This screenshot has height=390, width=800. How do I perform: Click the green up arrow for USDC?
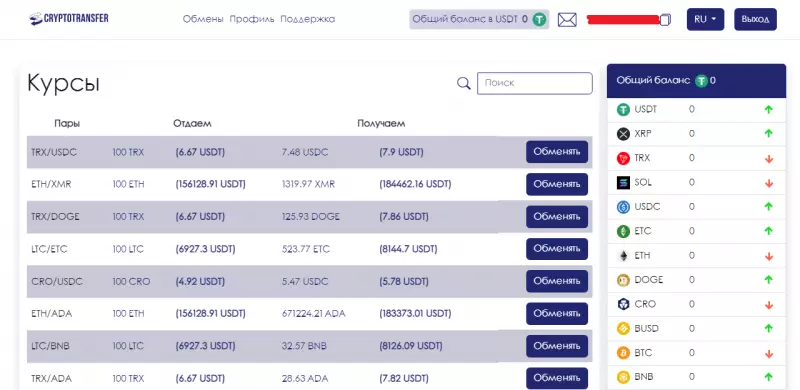pyautogui.click(x=769, y=207)
